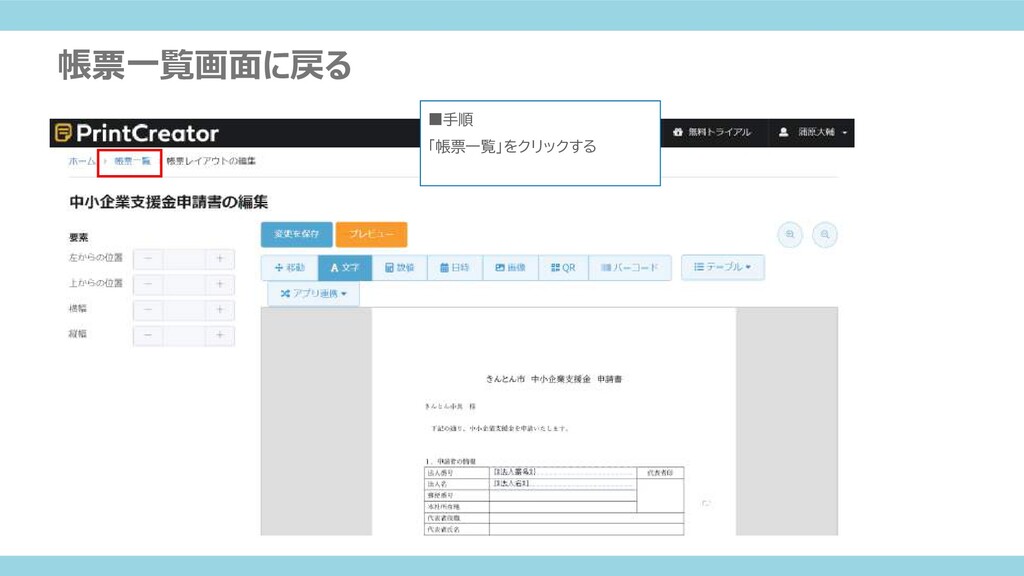
Task: Click the 本社所在地 row label
Action: pos(443,507)
